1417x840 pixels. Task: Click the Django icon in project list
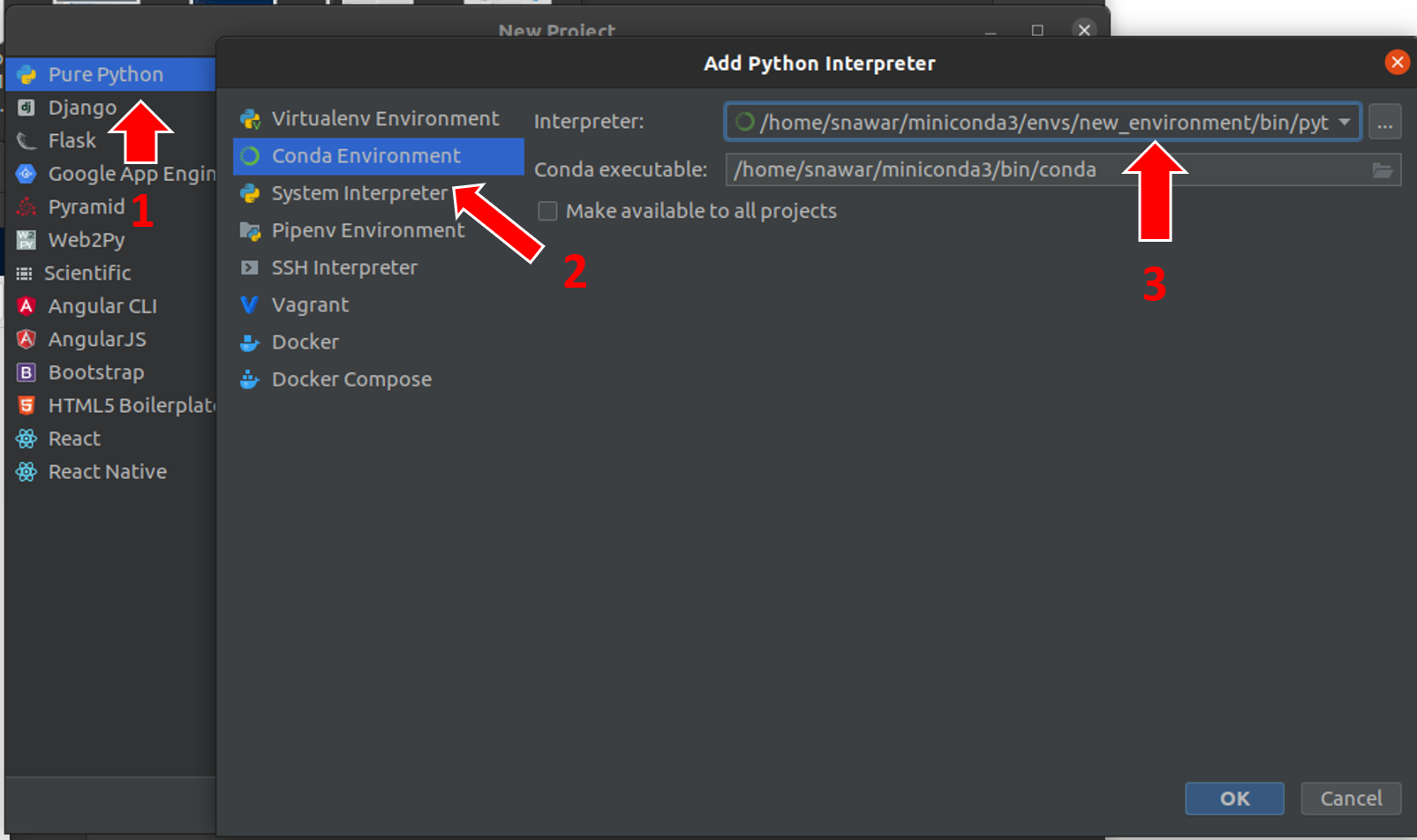pyautogui.click(x=26, y=108)
